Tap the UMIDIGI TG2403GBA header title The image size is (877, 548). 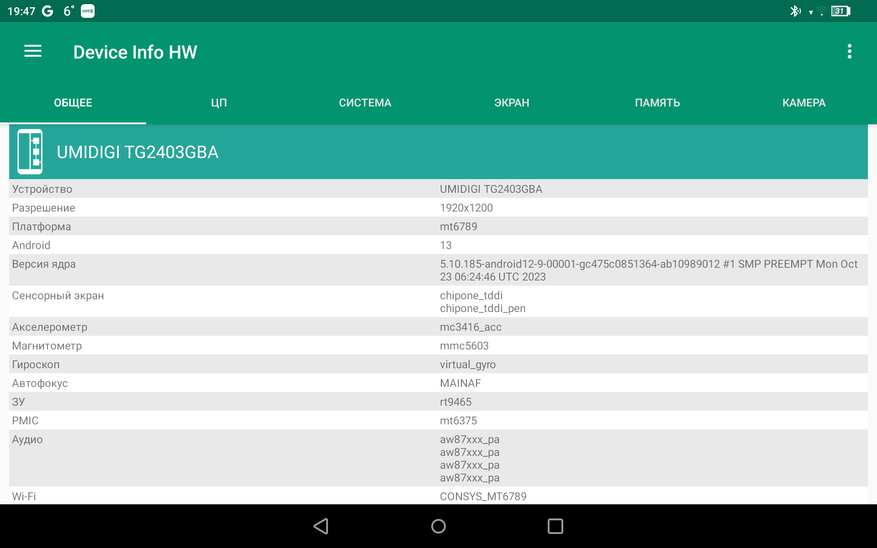pos(137,152)
